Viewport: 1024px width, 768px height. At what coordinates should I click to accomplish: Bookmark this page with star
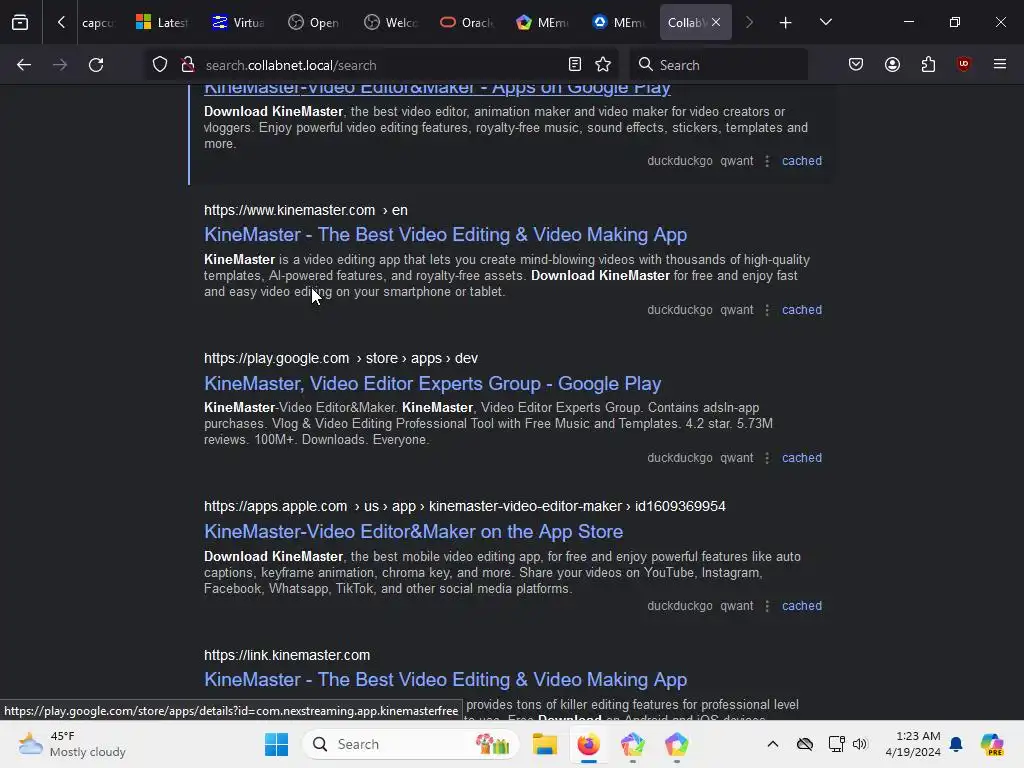point(603,65)
